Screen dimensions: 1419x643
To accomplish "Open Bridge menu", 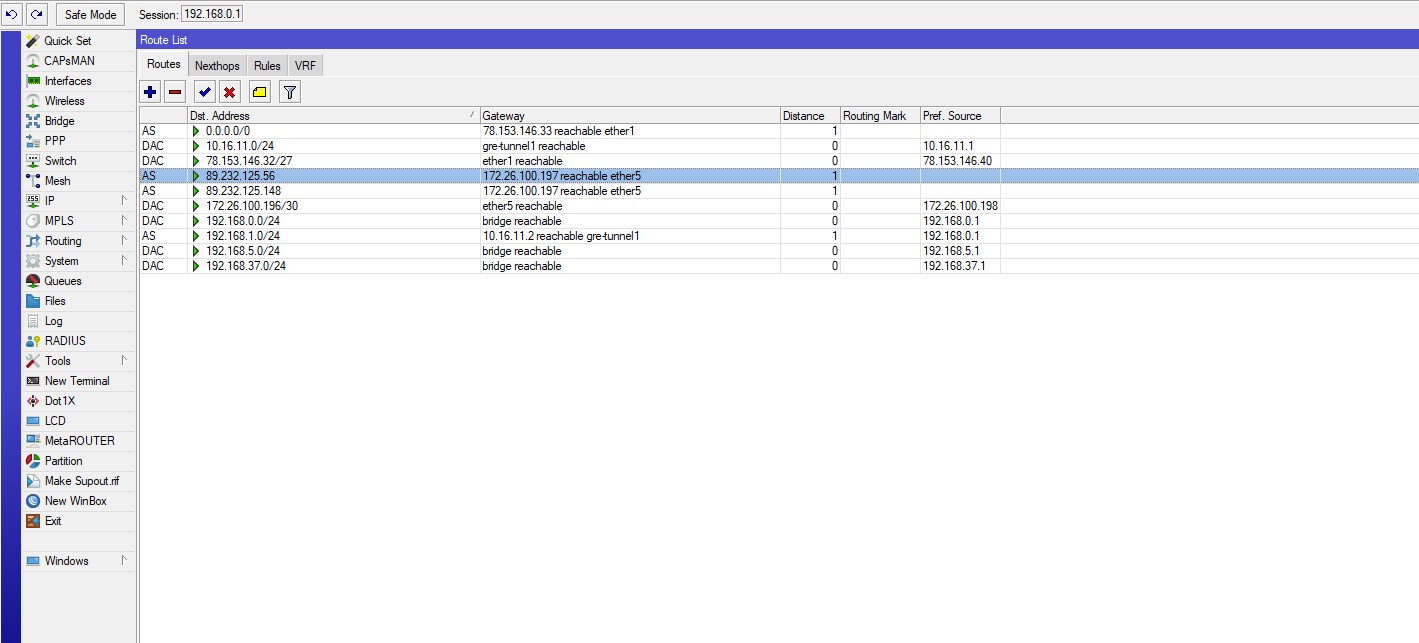I will [x=60, y=121].
